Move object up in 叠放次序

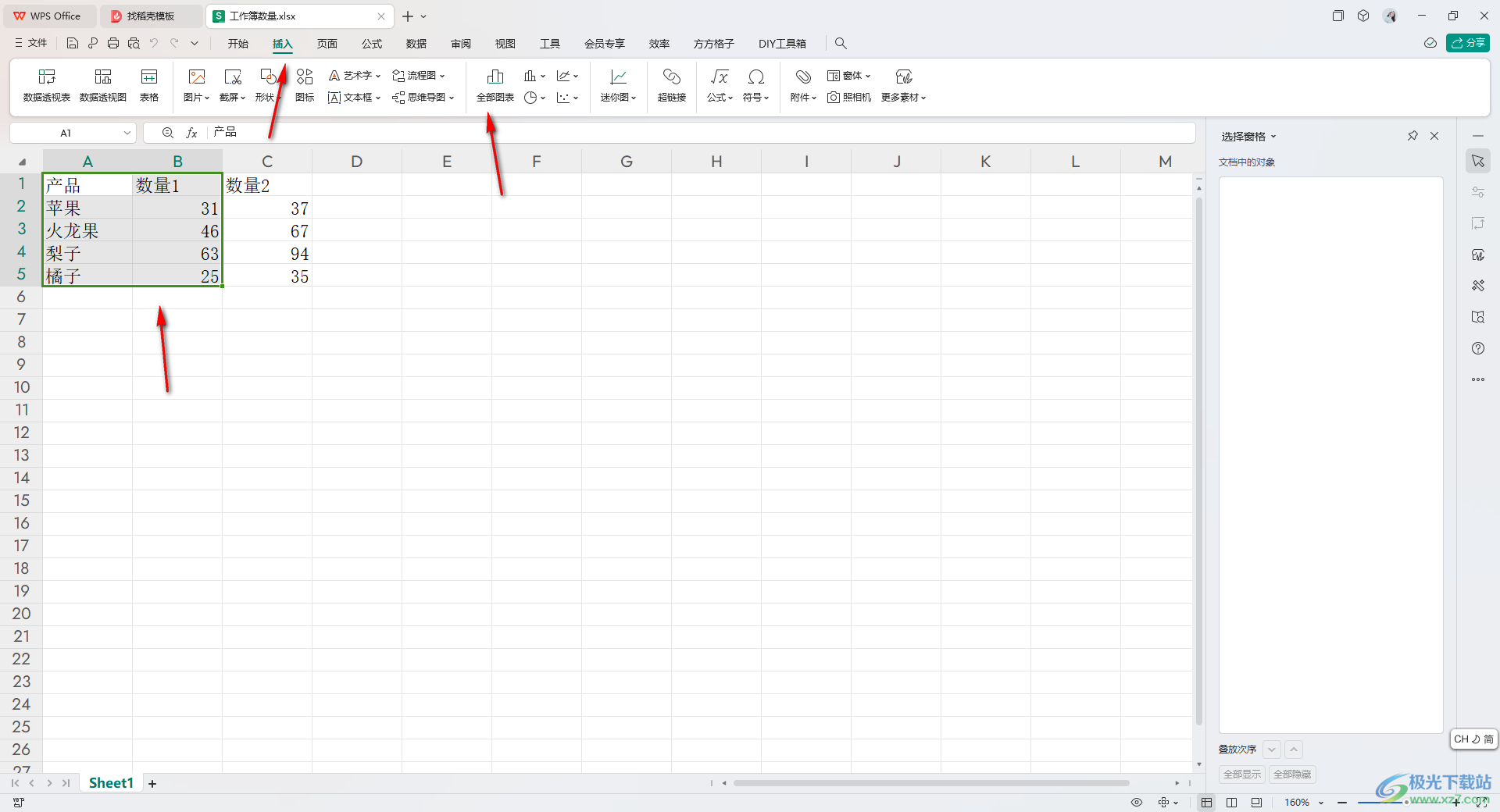pos(1294,750)
